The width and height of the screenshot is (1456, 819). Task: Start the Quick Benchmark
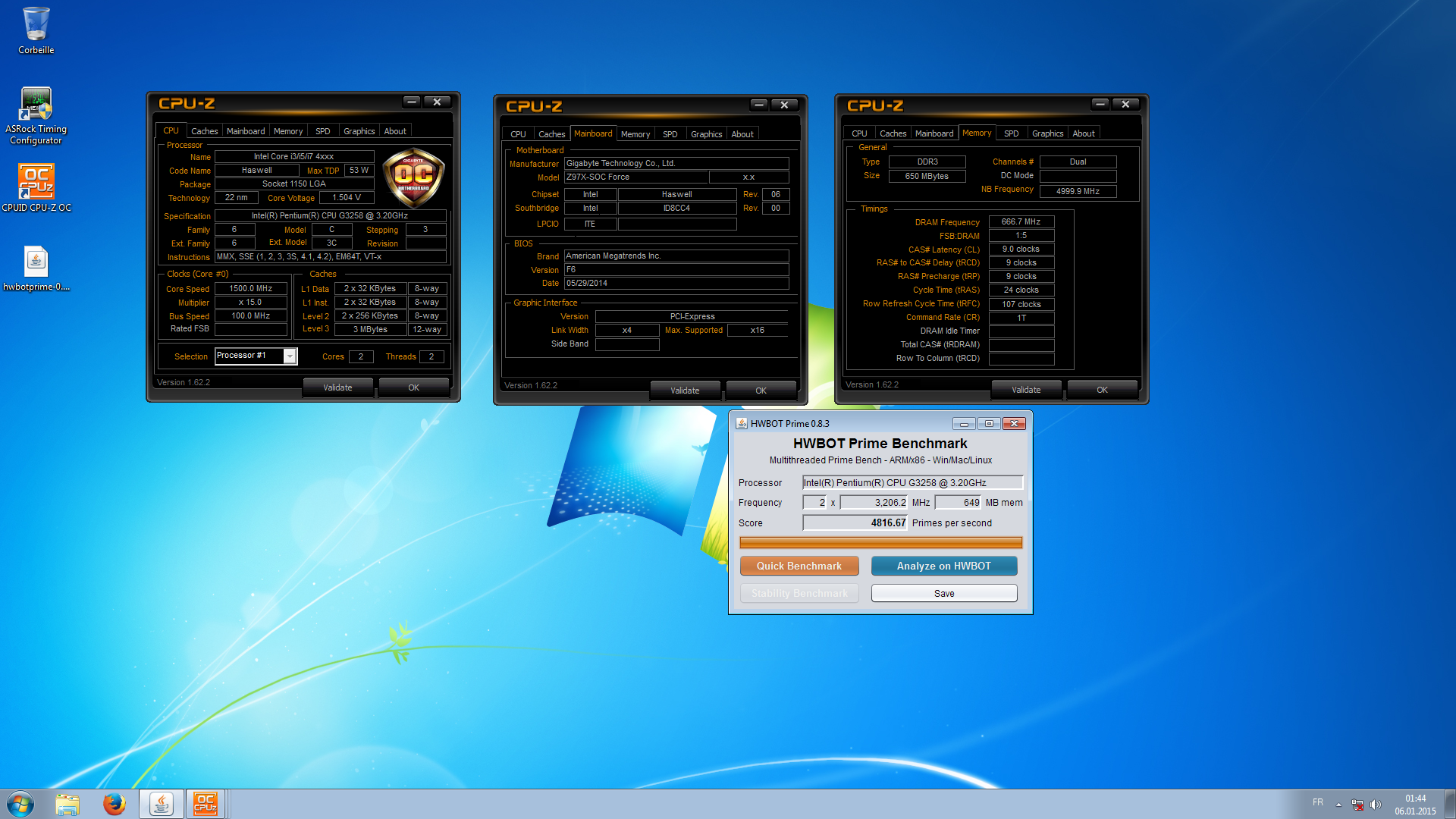799,566
